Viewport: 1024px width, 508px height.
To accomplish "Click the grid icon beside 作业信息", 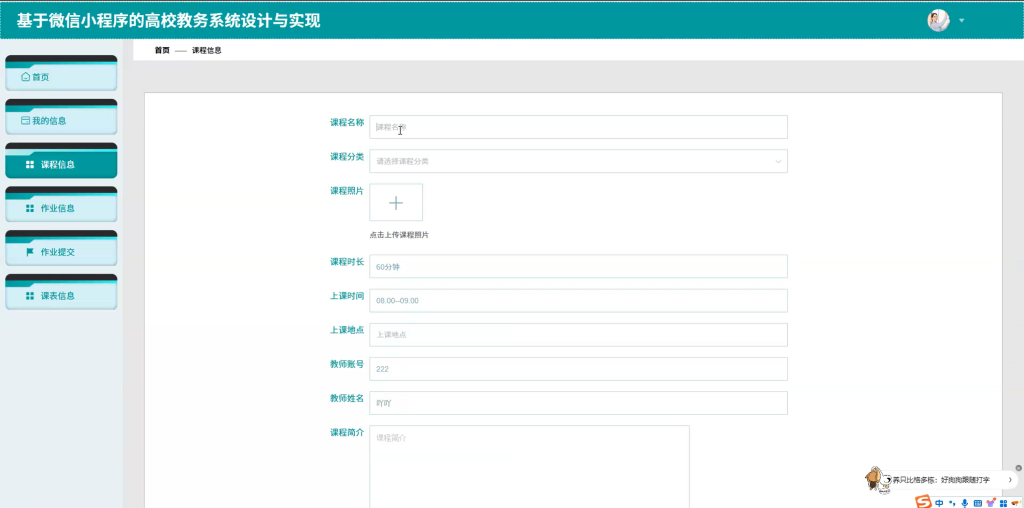I will 29,208.
